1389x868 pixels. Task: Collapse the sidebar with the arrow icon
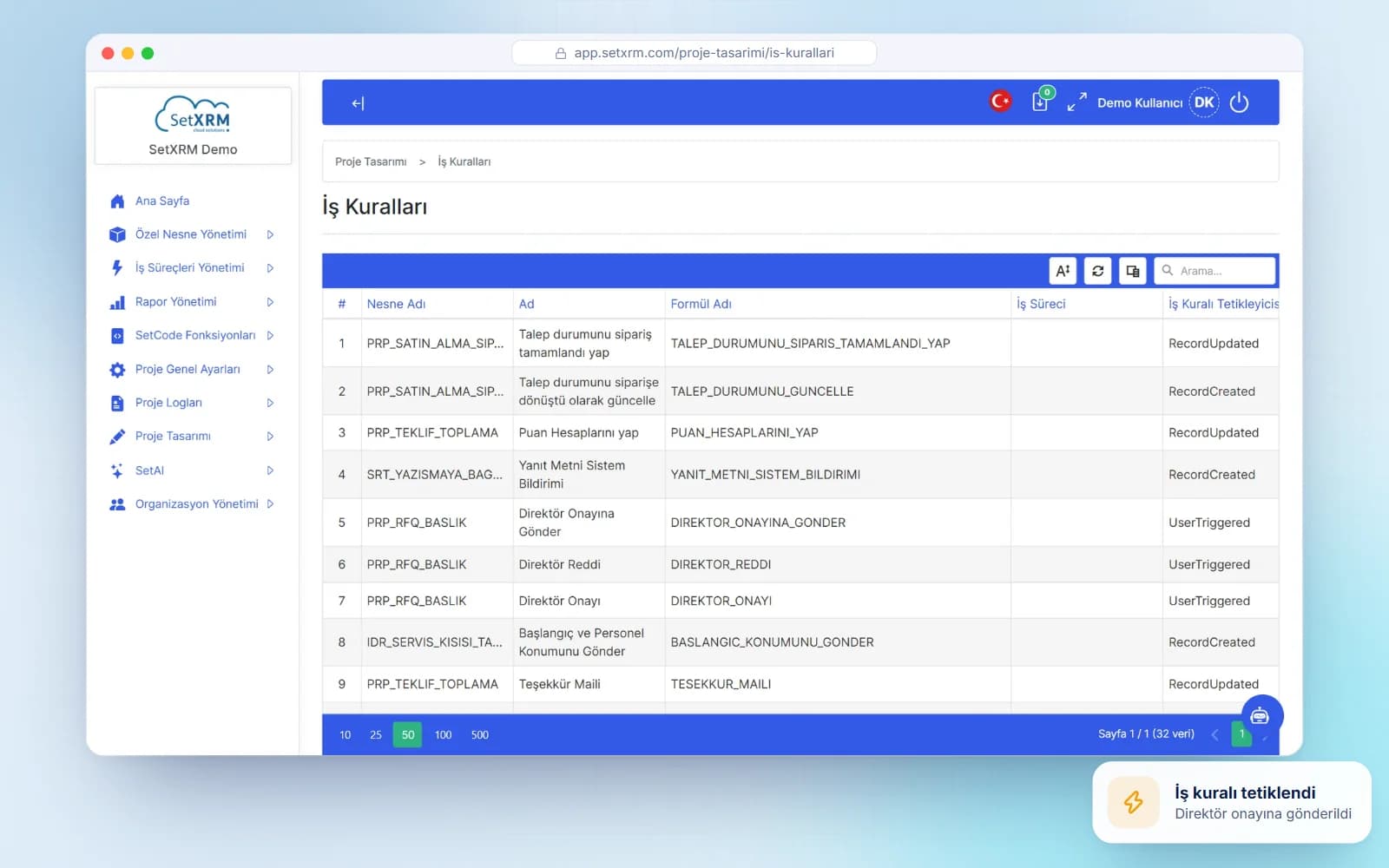click(x=358, y=103)
